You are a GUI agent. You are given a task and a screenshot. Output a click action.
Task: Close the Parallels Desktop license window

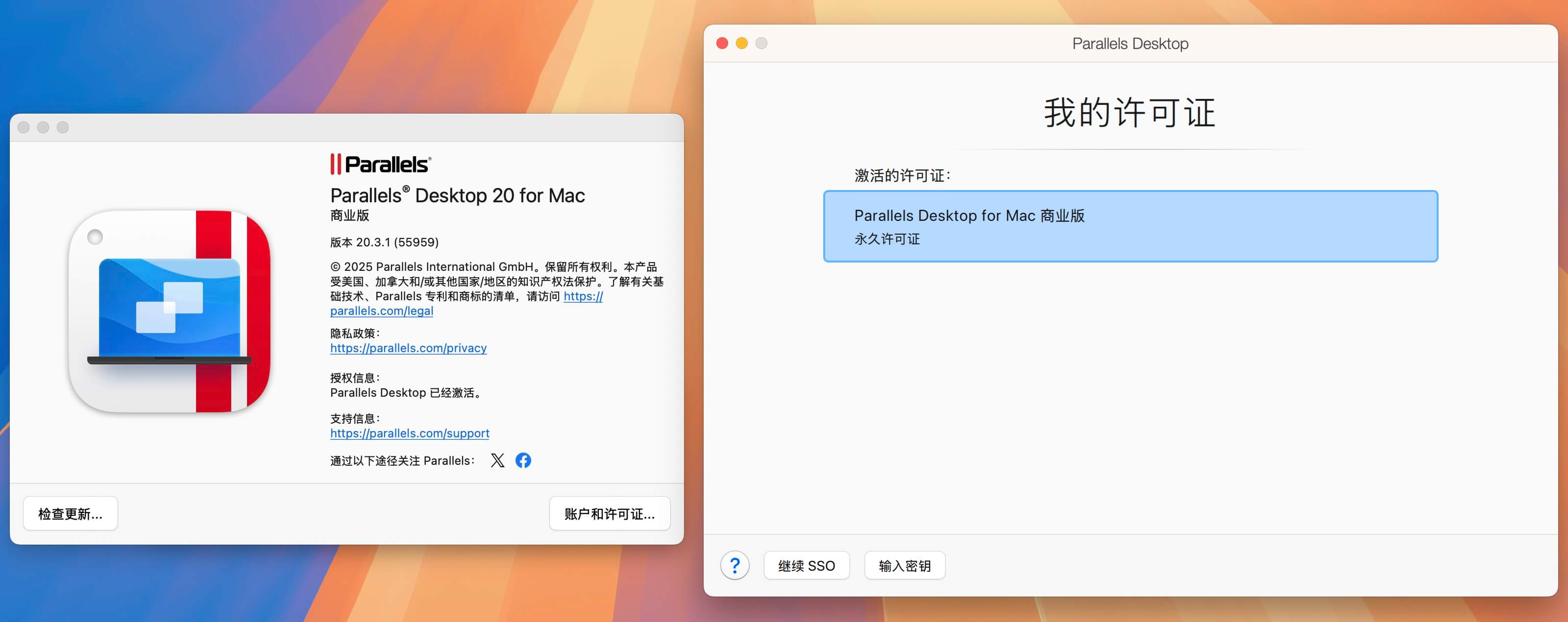[x=723, y=43]
